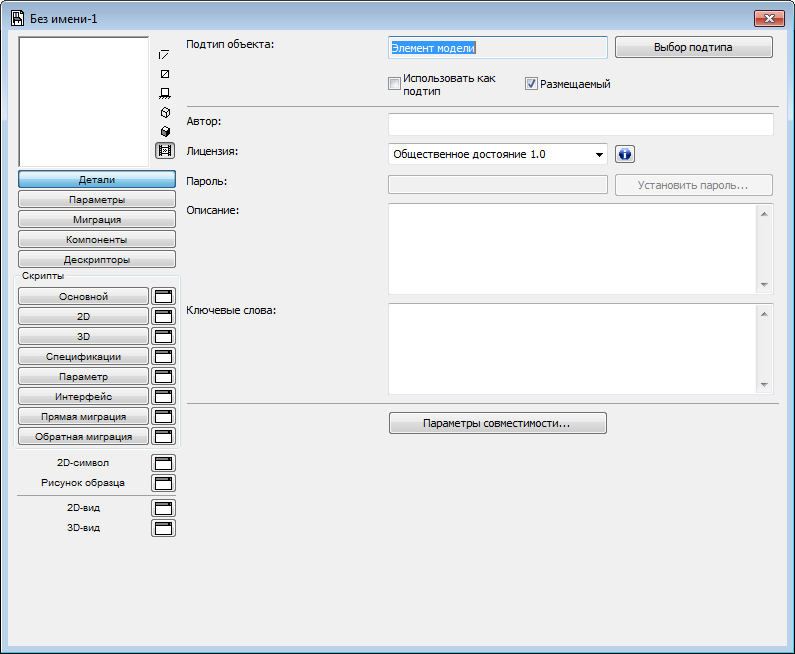
Task: Open Прямая миграция script window icon
Action: [163, 417]
